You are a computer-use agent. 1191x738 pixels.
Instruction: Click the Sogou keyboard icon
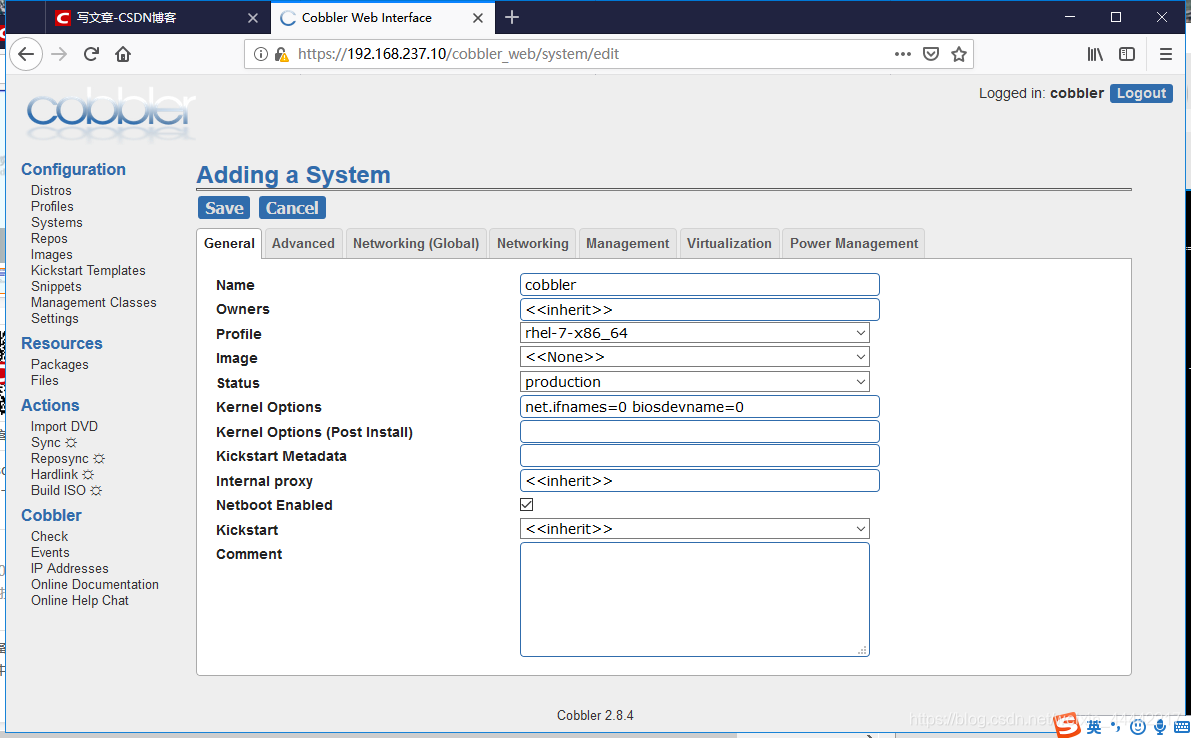[1181, 727]
